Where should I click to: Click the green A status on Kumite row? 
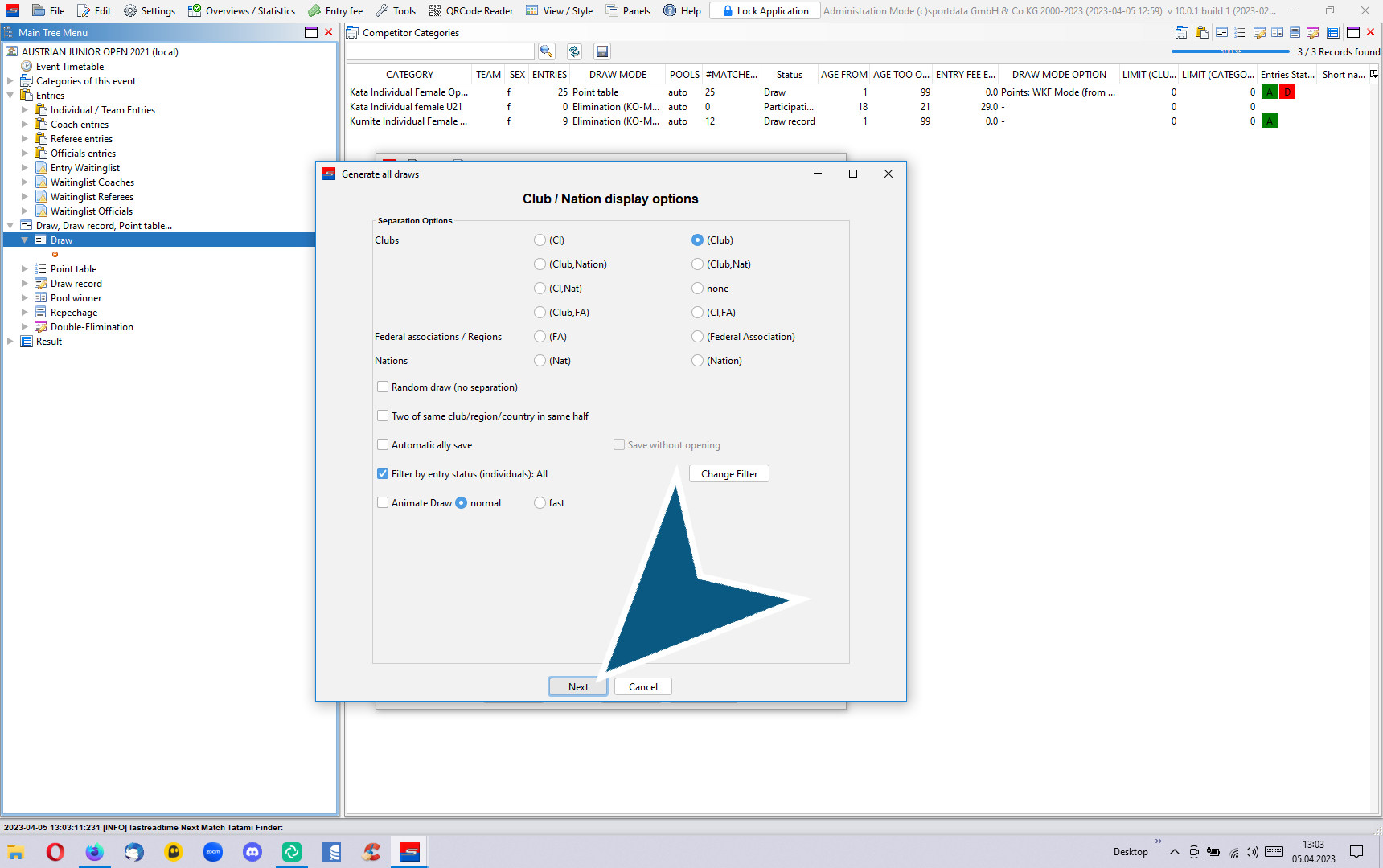click(1270, 121)
